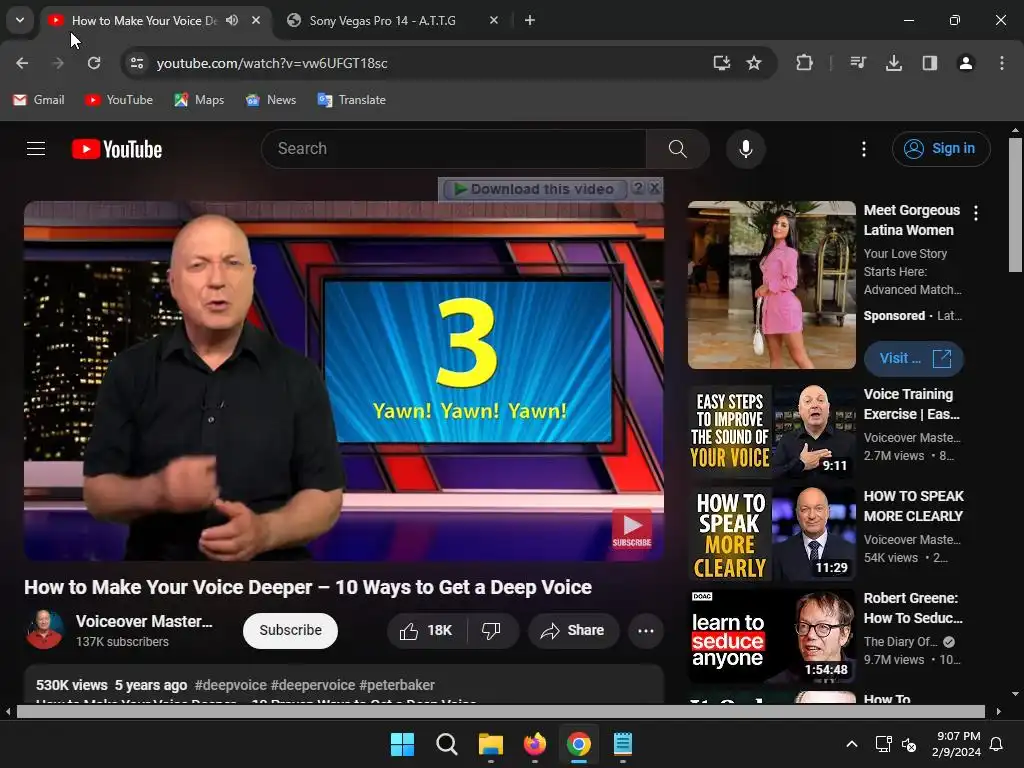Viewport: 1024px width, 768px height.
Task: Open YouTube settings three-dot menu
Action: [863, 149]
